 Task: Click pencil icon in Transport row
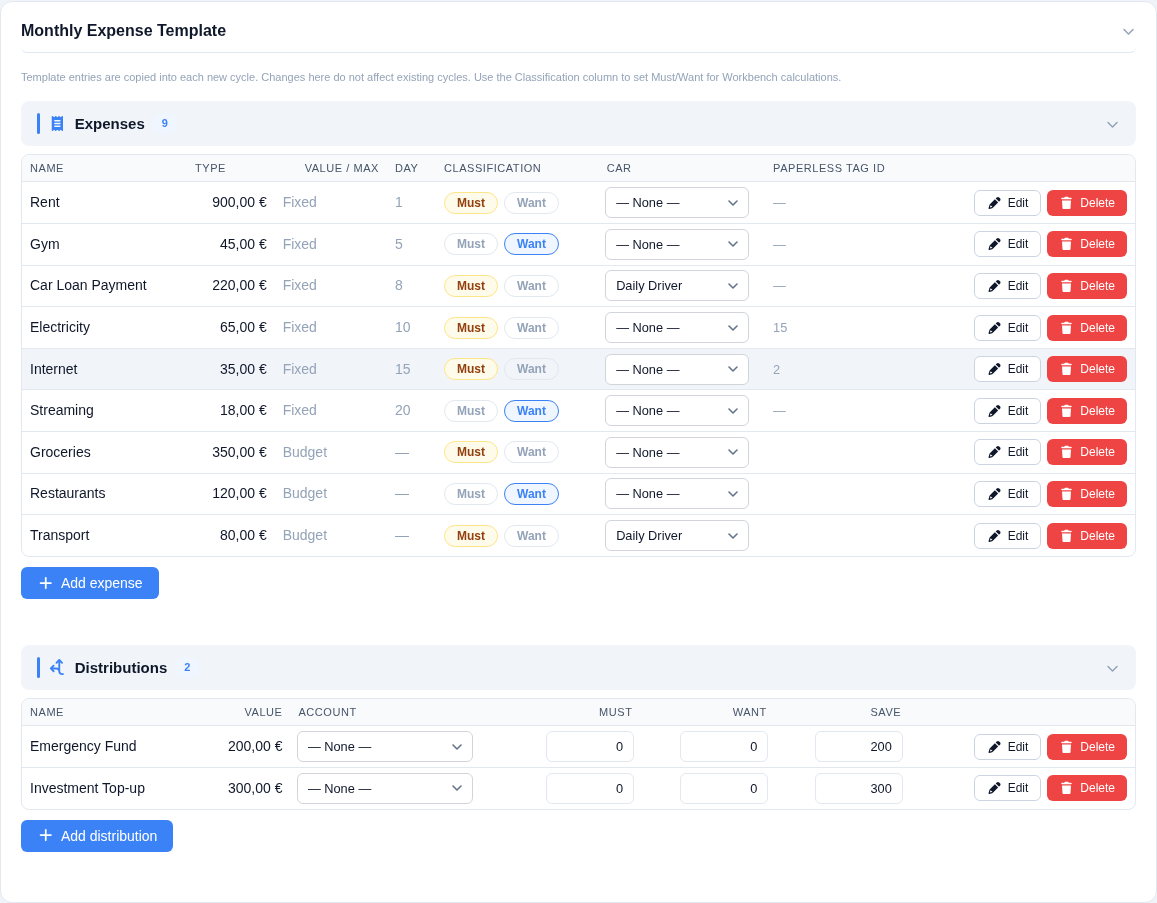click(995, 536)
